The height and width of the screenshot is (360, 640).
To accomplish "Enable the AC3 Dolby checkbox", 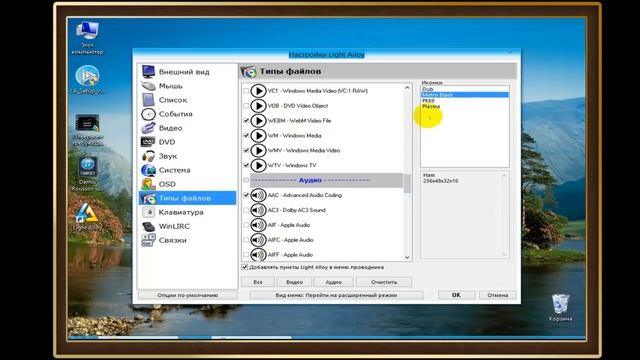I will click(246, 210).
